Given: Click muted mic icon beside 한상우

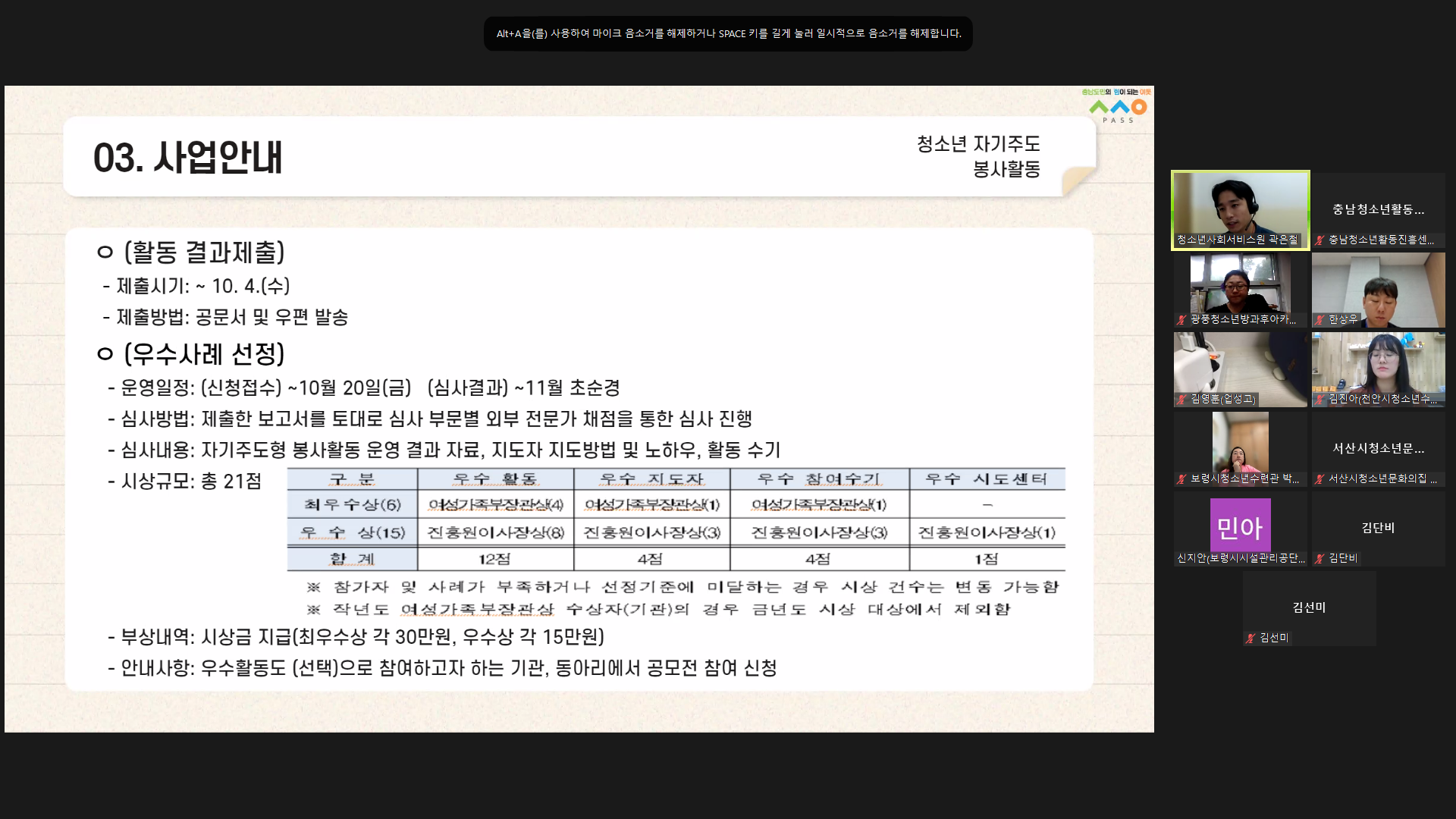Looking at the screenshot, I should click(x=1319, y=320).
